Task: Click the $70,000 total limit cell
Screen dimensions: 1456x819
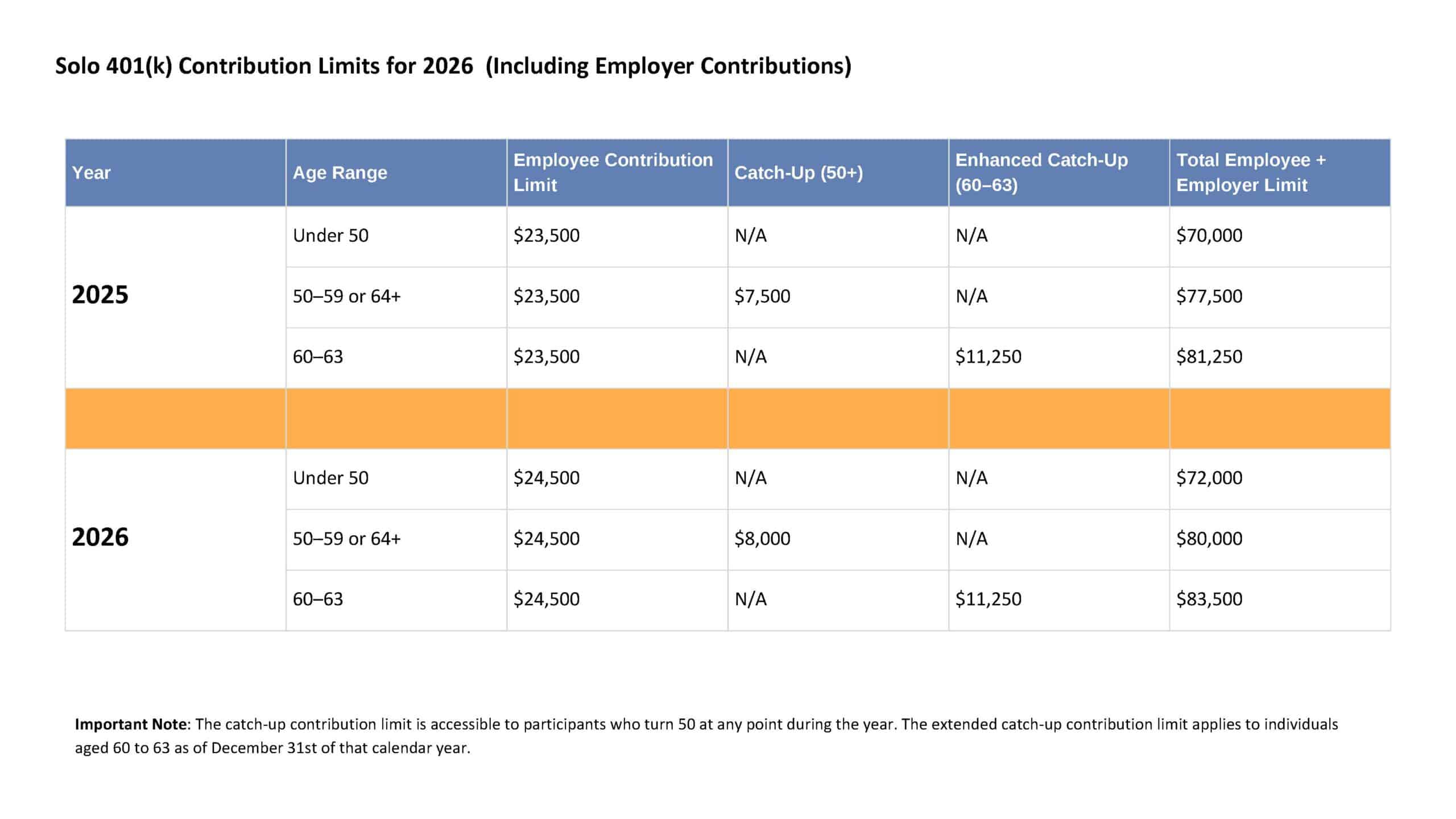Action: pyautogui.click(x=1209, y=235)
